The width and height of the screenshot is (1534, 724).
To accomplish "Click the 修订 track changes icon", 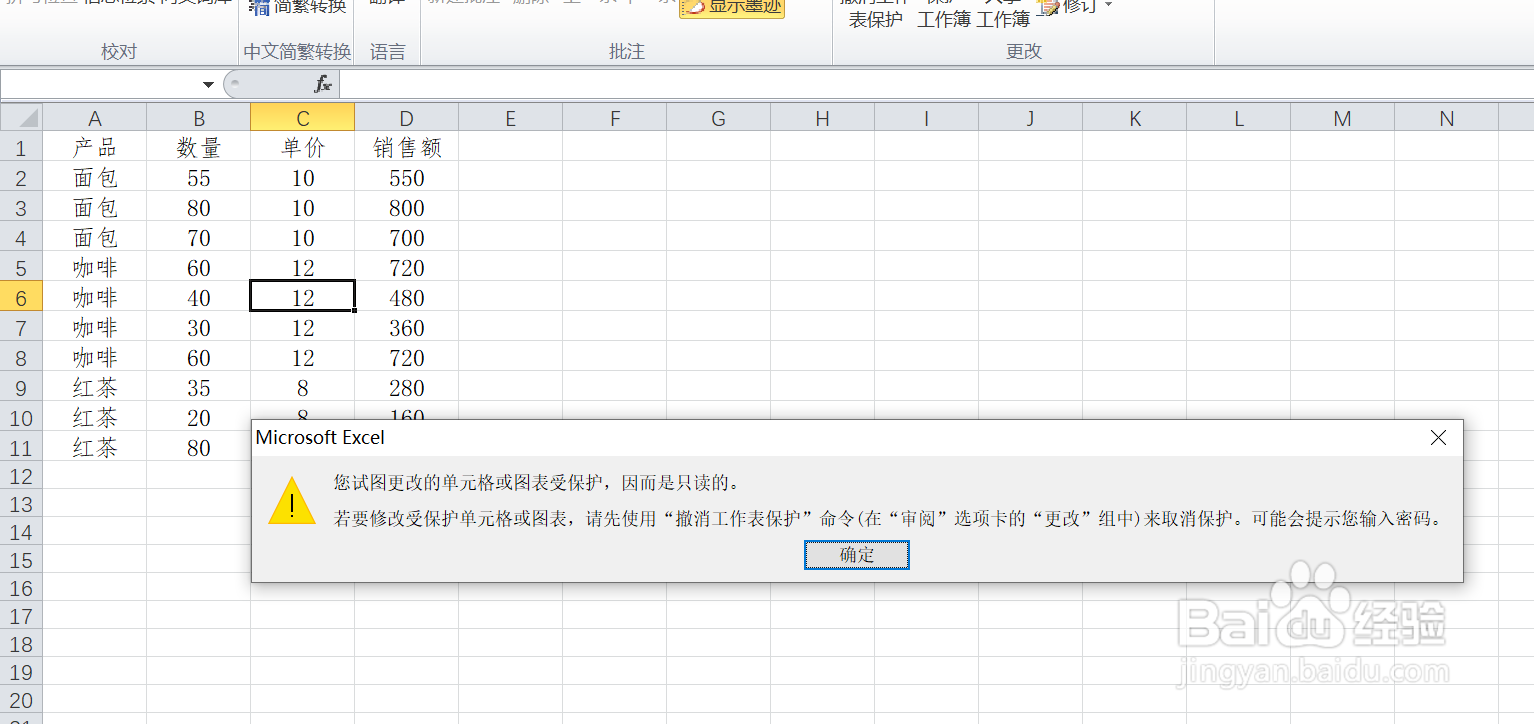I will 1048,7.
